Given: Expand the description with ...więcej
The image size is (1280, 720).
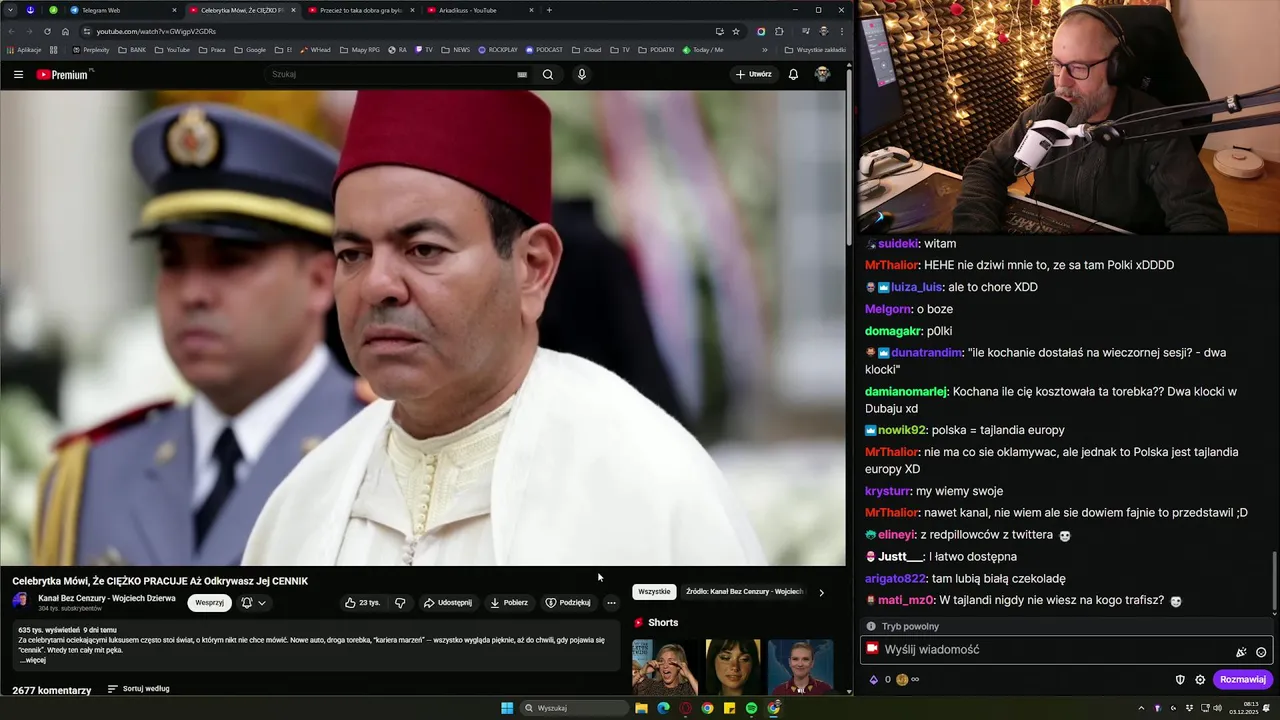Looking at the screenshot, I should [x=33, y=660].
